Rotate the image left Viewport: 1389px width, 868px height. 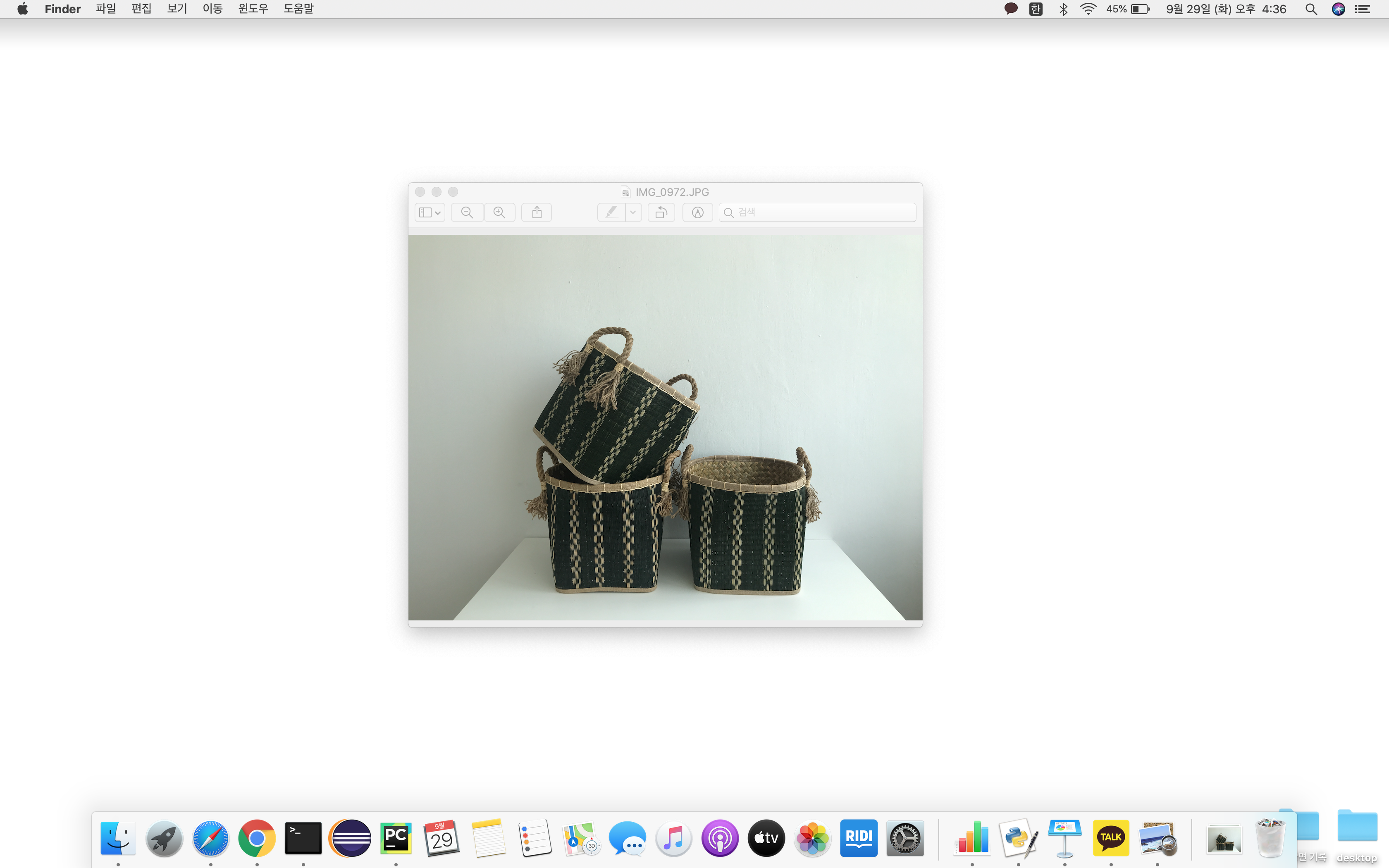661,212
